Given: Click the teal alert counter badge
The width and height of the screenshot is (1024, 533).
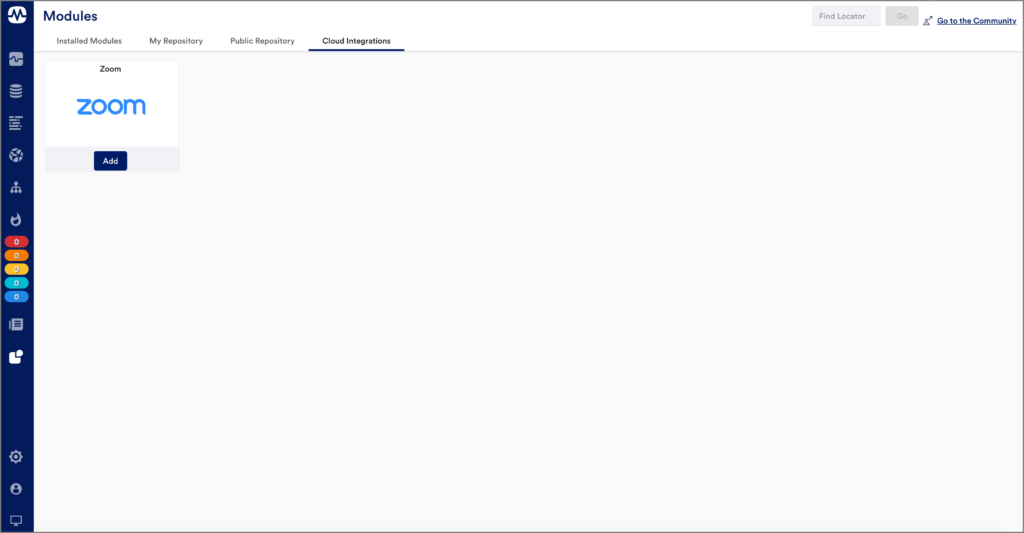Looking at the screenshot, I should click(x=16, y=283).
